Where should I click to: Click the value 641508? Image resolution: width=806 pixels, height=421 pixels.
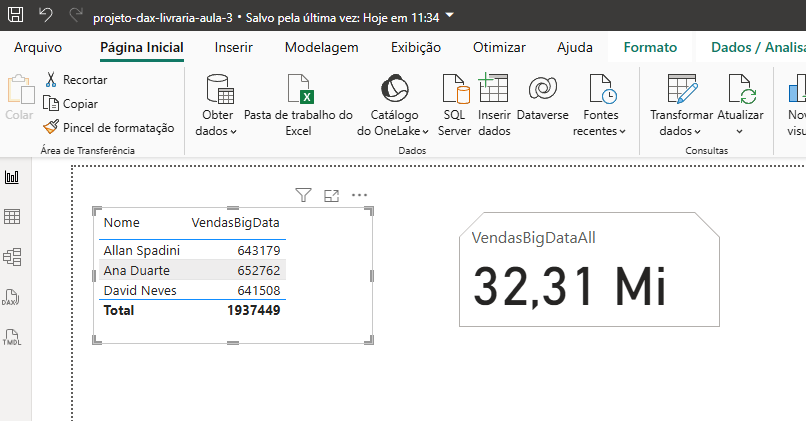tap(259, 290)
